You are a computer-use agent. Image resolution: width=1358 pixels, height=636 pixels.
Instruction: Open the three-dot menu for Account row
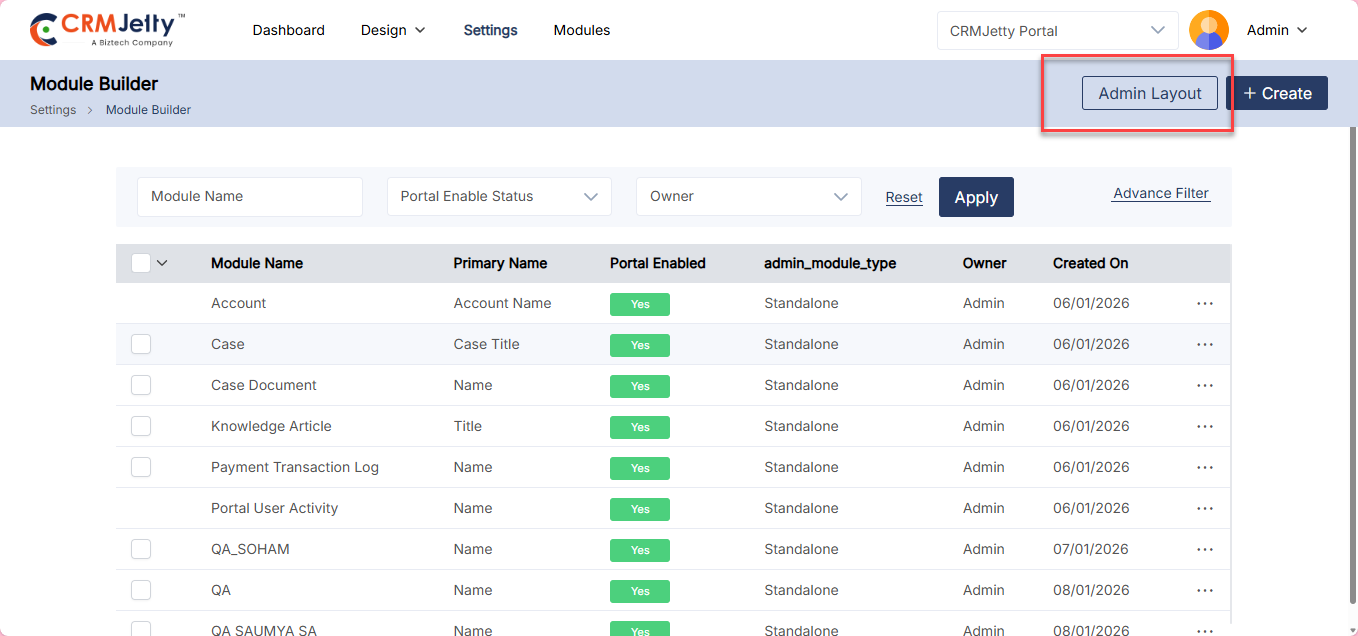[1204, 303]
